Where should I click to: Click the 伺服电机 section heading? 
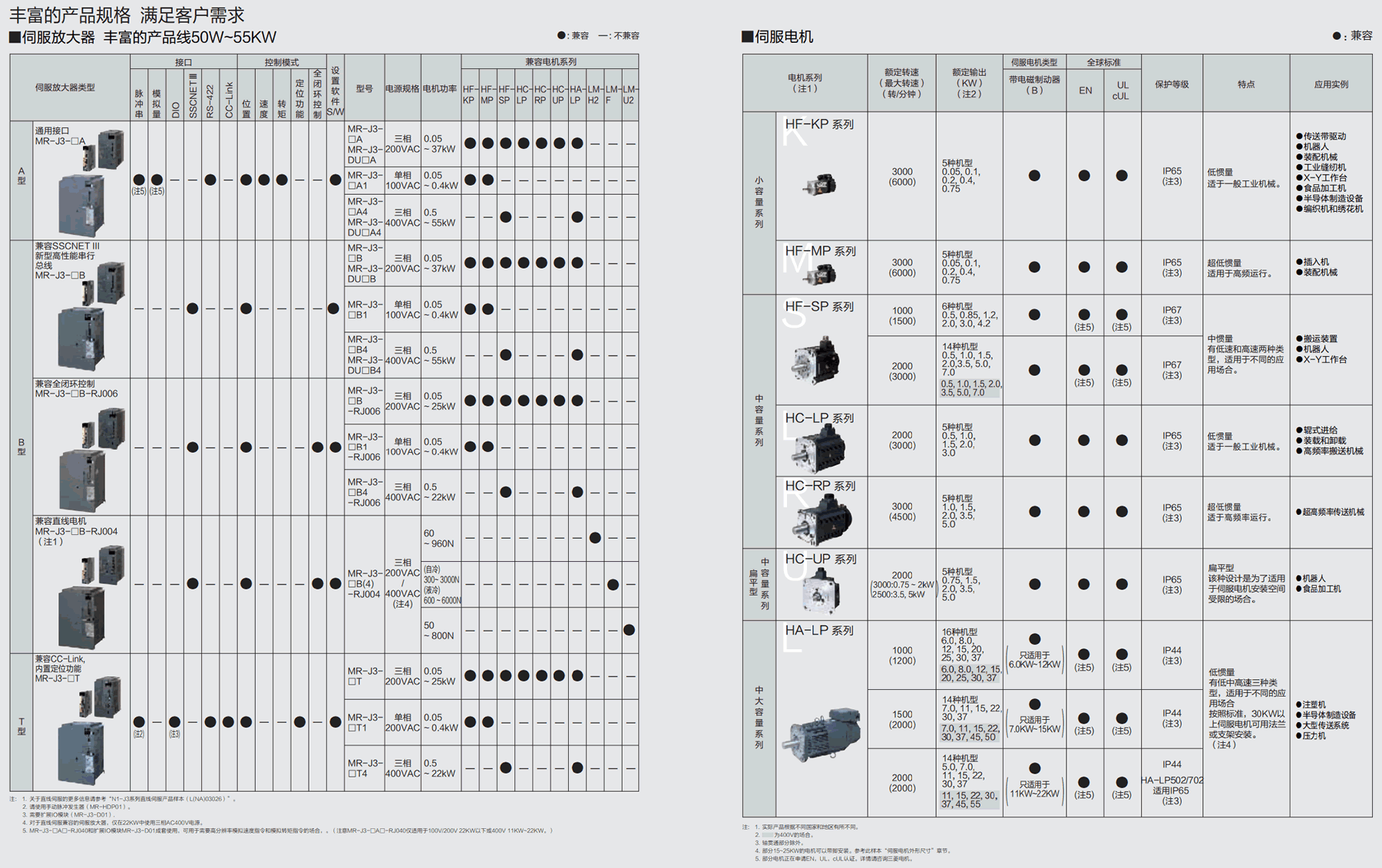point(778,36)
